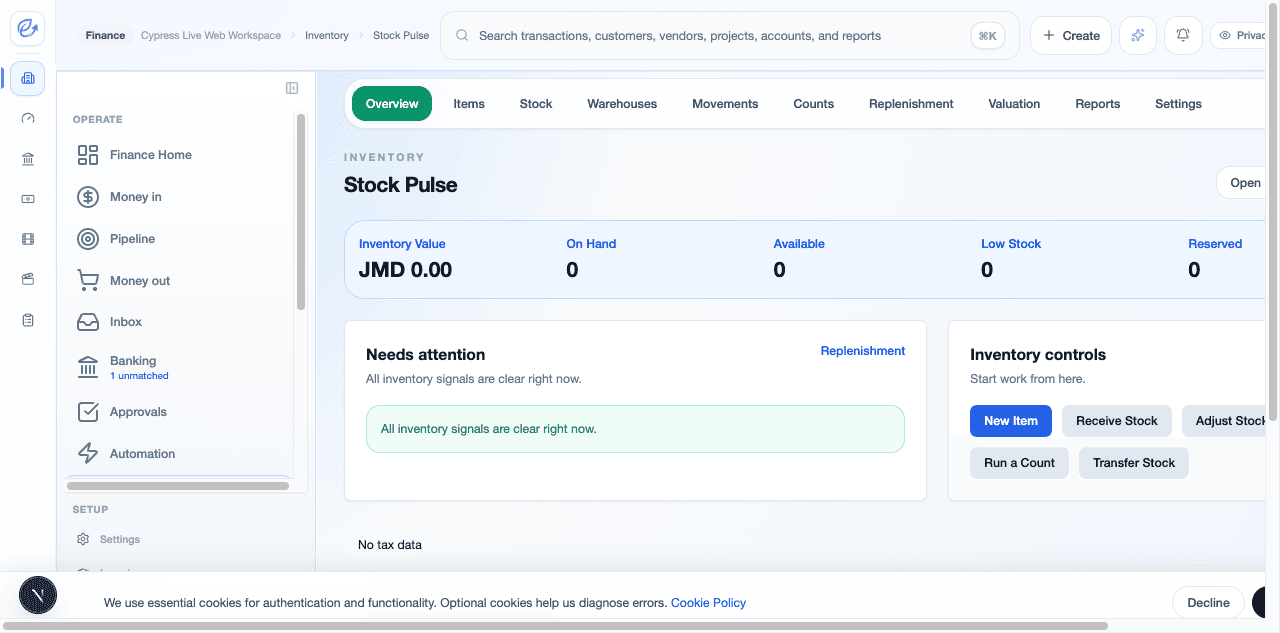
Task: Click the New Item button
Action: pyautogui.click(x=1011, y=421)
